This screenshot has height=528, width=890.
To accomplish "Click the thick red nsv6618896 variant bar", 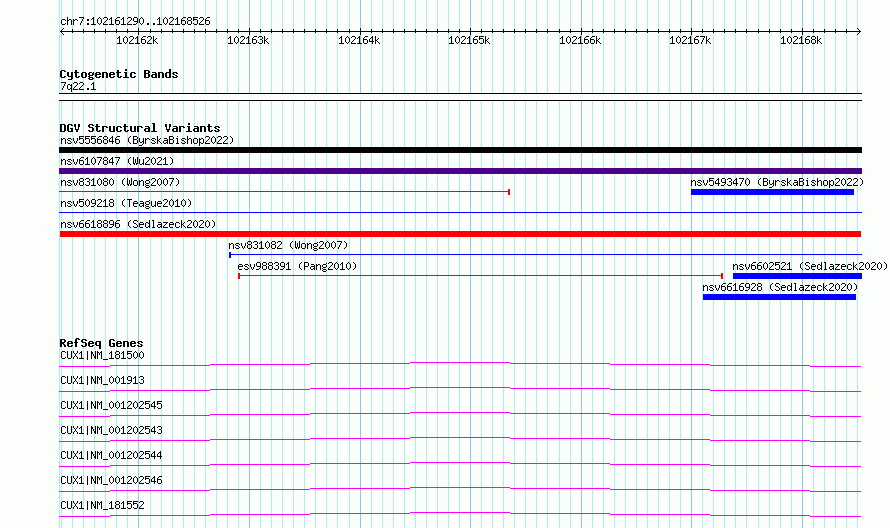I will click(460, 234).
